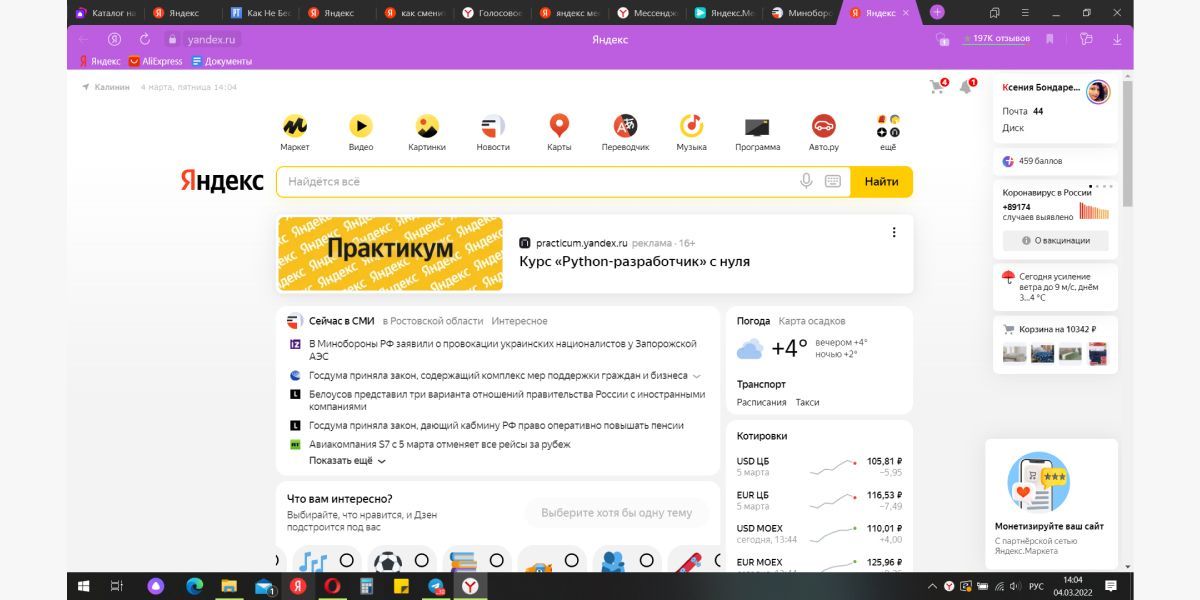Open Корзина на 10342 ₽ widget
The height and width of the screenshot is (600, 1200).
click(1055, 345)
